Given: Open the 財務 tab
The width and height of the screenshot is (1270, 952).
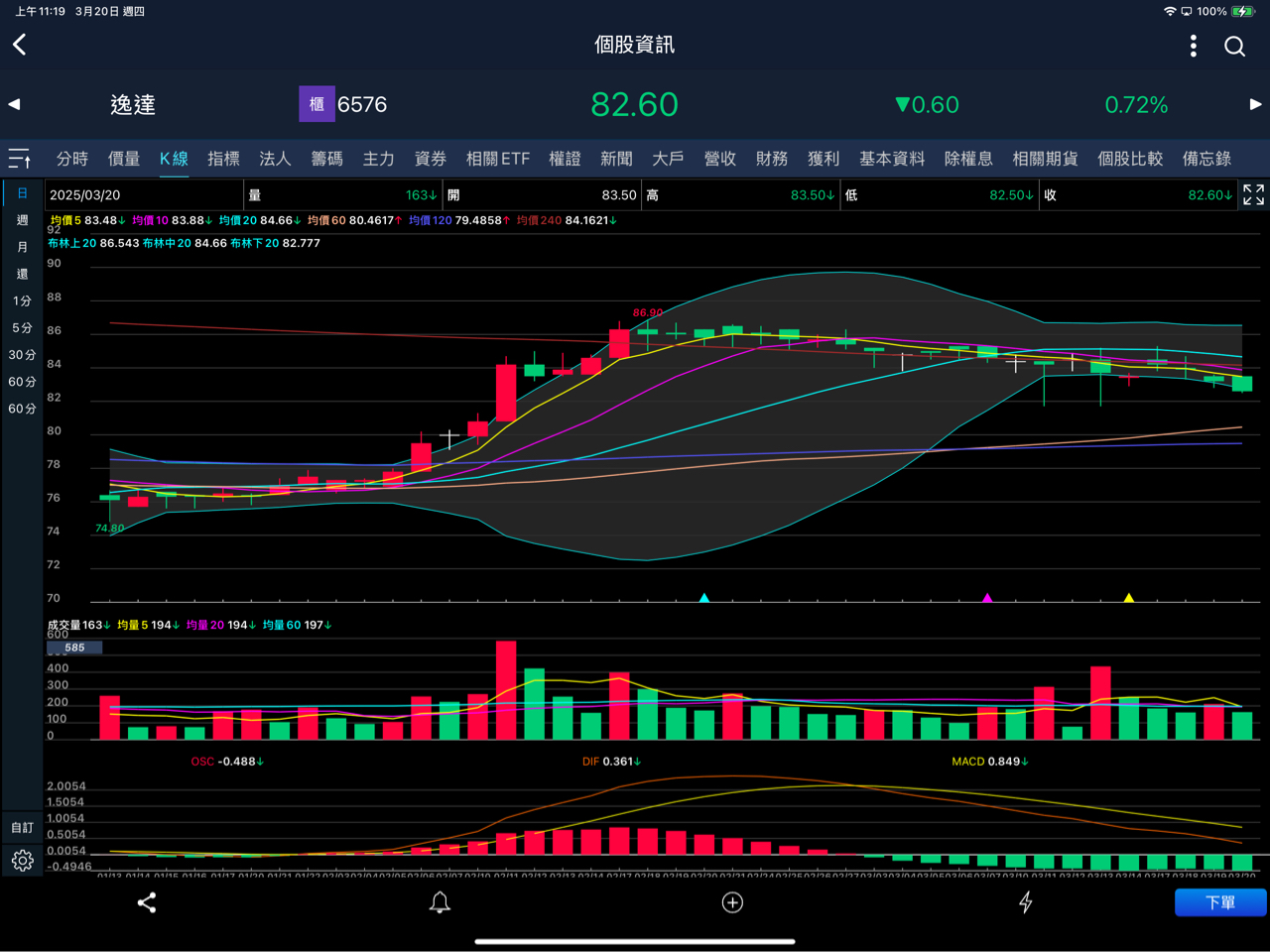Looking at the screenshot, I should pyautogui.click(x=771, y=159).
